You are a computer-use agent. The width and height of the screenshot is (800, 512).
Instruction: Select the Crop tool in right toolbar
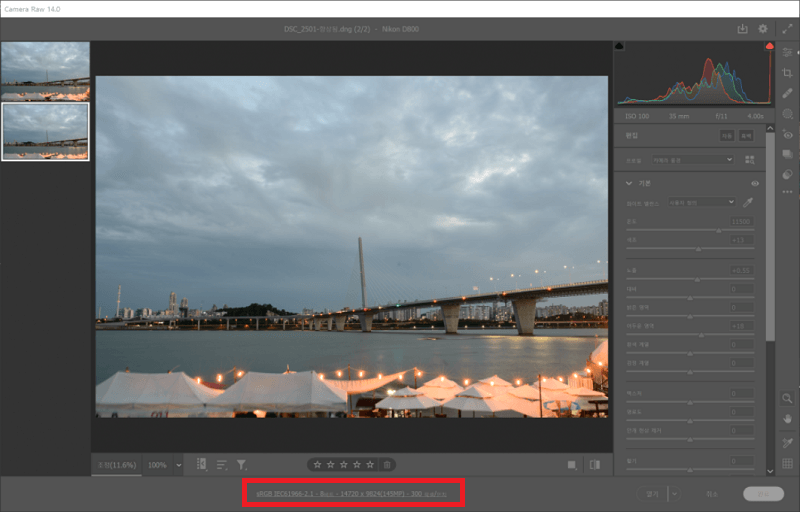787,73
